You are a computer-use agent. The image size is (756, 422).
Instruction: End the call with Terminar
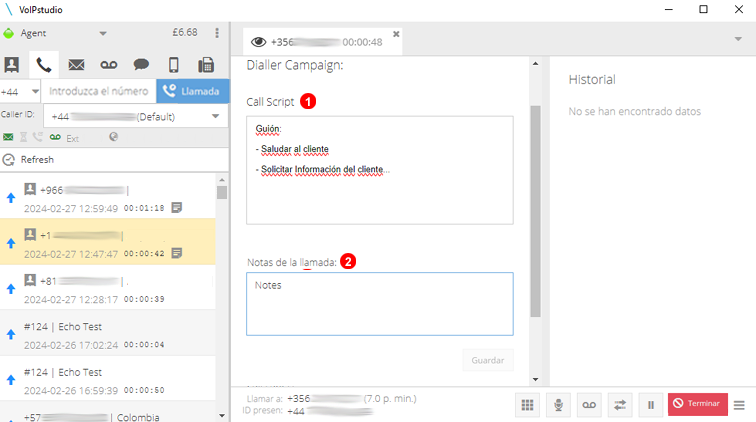[x=697, y=404]
